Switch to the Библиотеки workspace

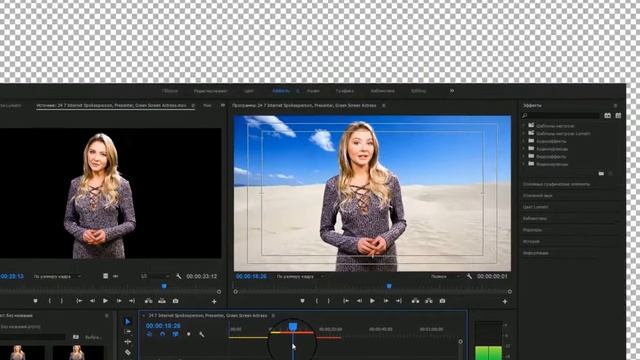383,91
